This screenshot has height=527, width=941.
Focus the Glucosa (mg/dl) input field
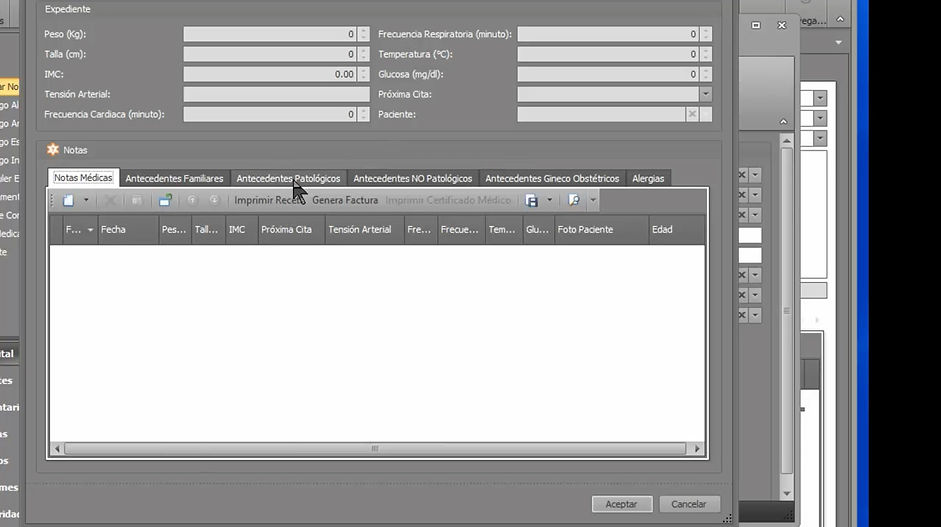pyautogui.click(x=609, y=74)
